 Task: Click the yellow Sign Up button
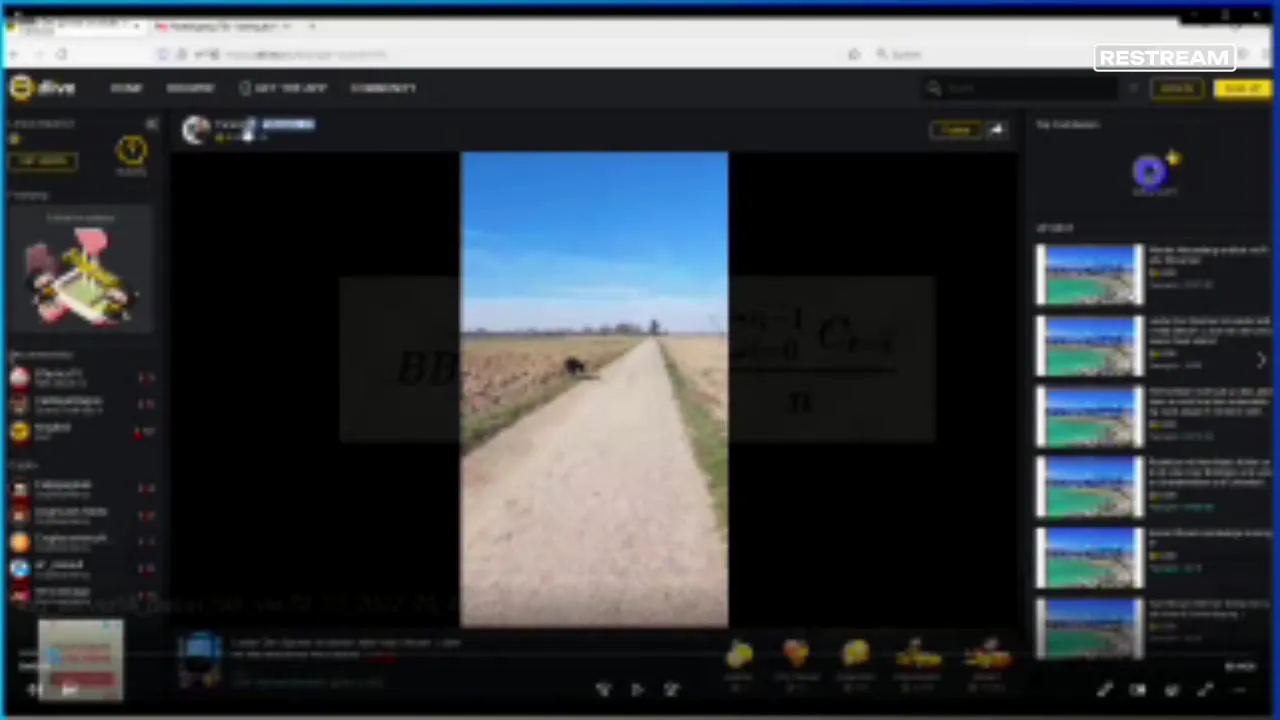click(x=1241, y=89)
